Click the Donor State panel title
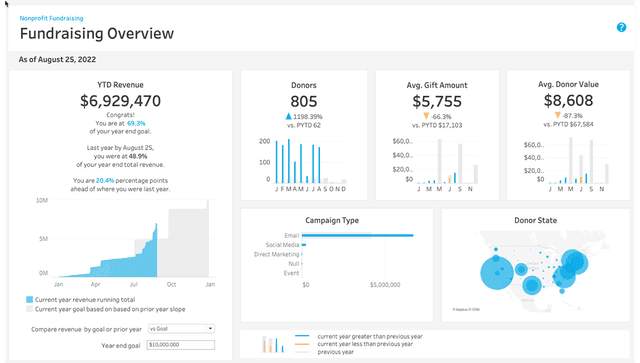640x363 pixels. tap(536, 220)
